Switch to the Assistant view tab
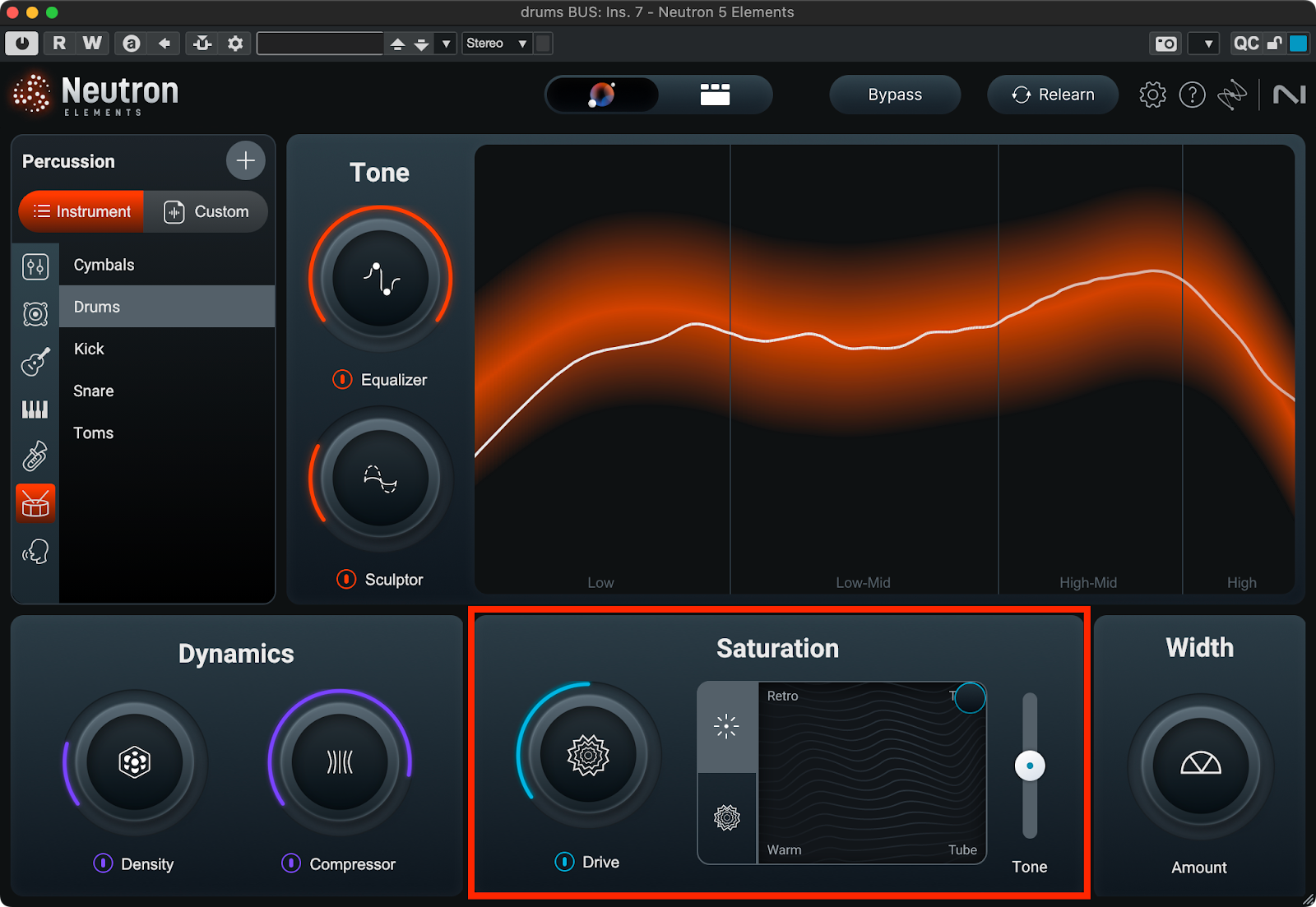 pos(601,95)
